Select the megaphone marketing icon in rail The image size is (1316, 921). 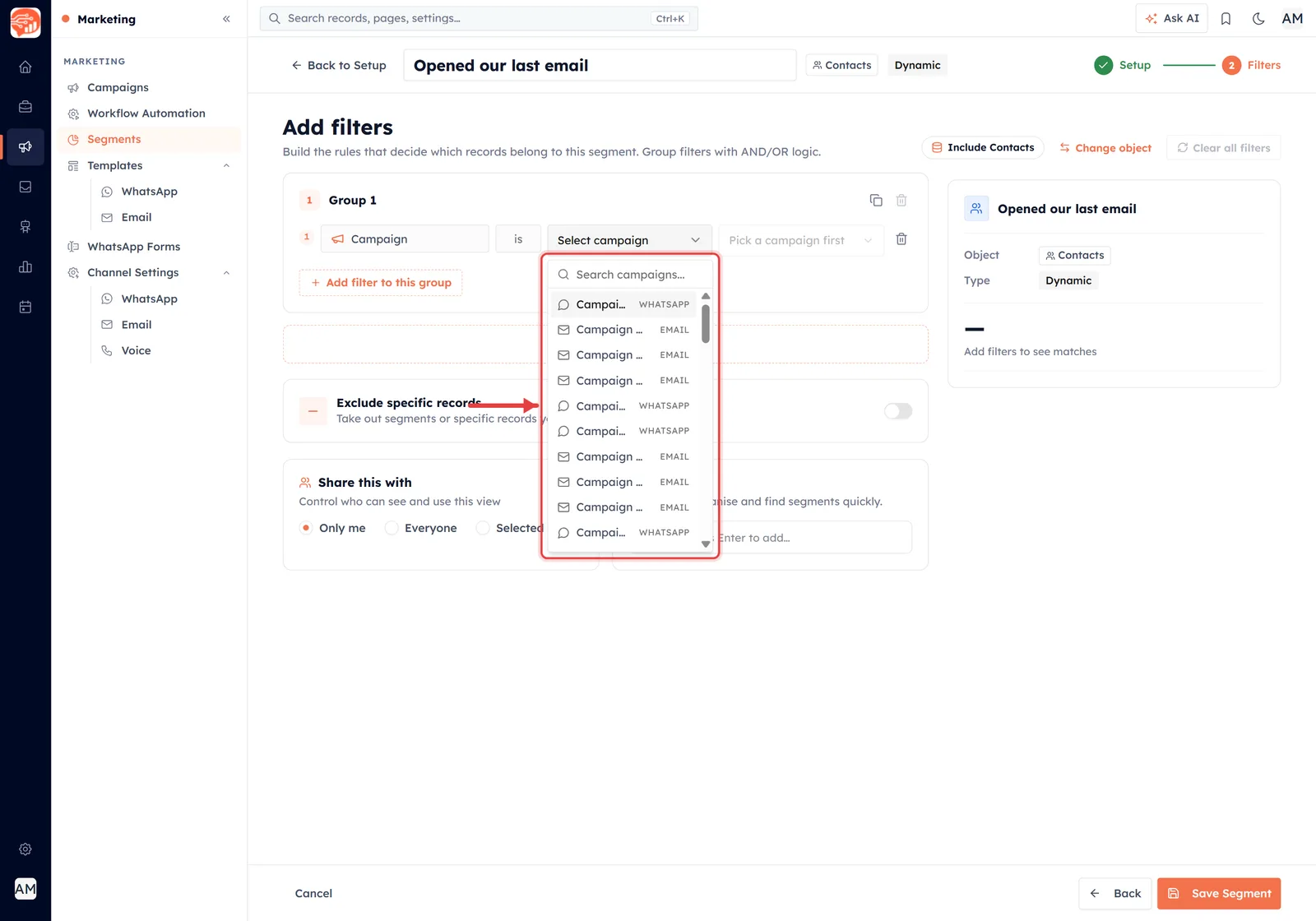pyautogui.click(x=25, y=146)
